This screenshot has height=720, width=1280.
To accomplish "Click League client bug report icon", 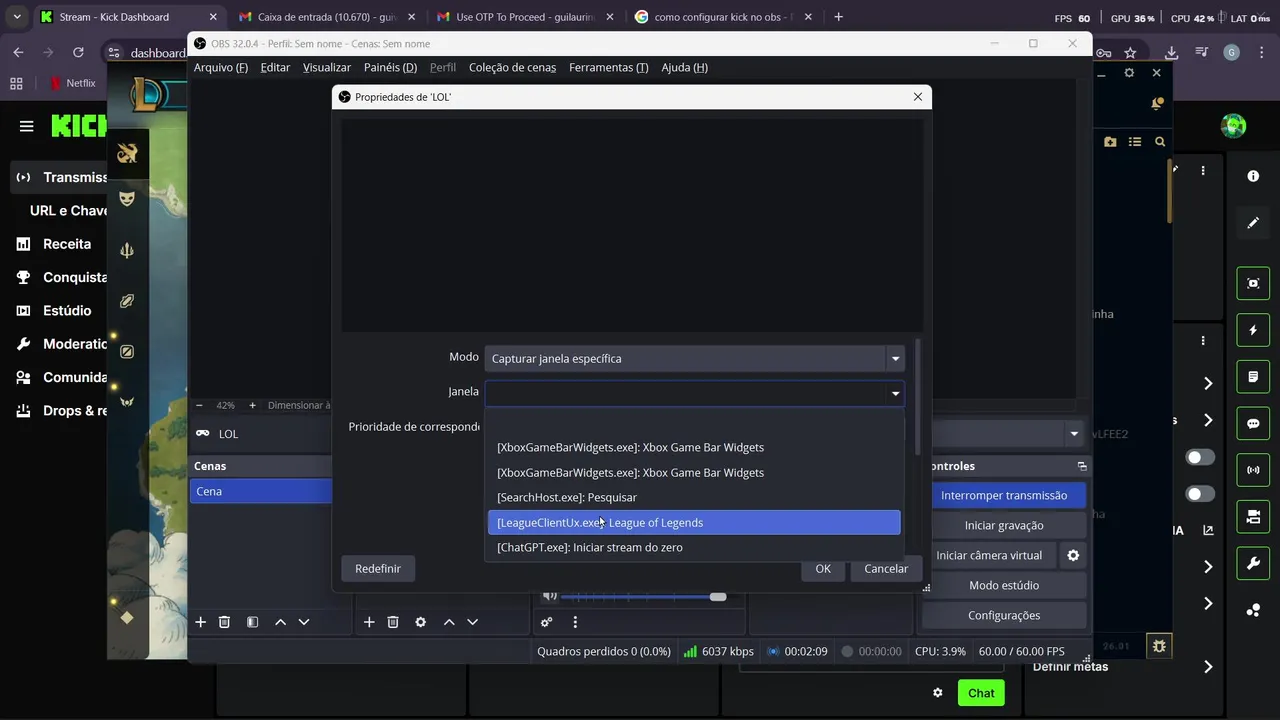I will click(x=1159, y=647).
